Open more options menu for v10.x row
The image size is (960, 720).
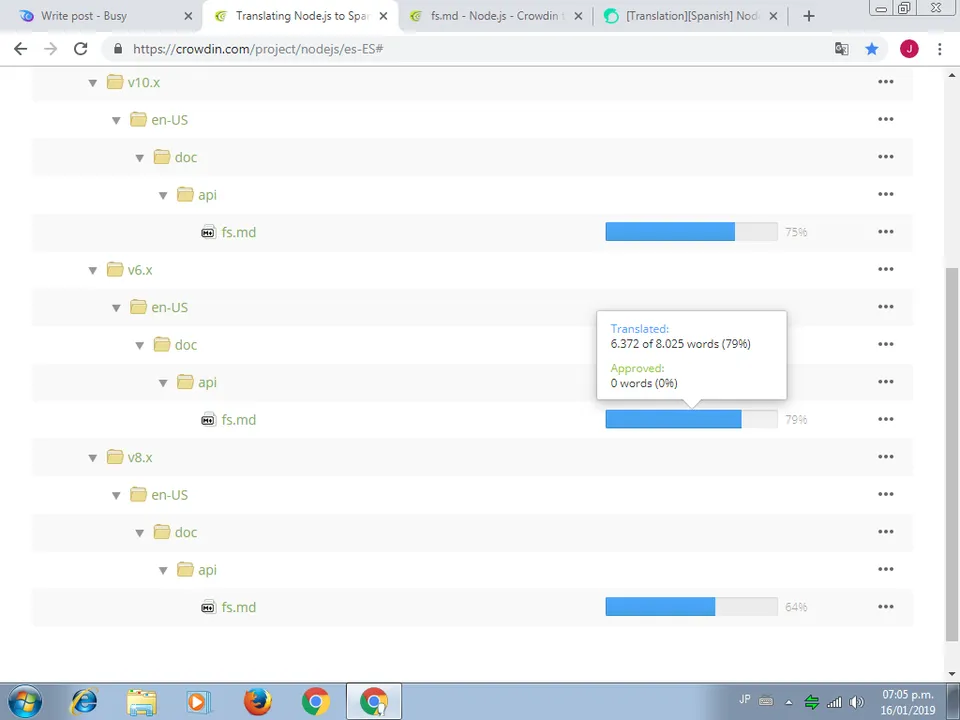[886, 81]
